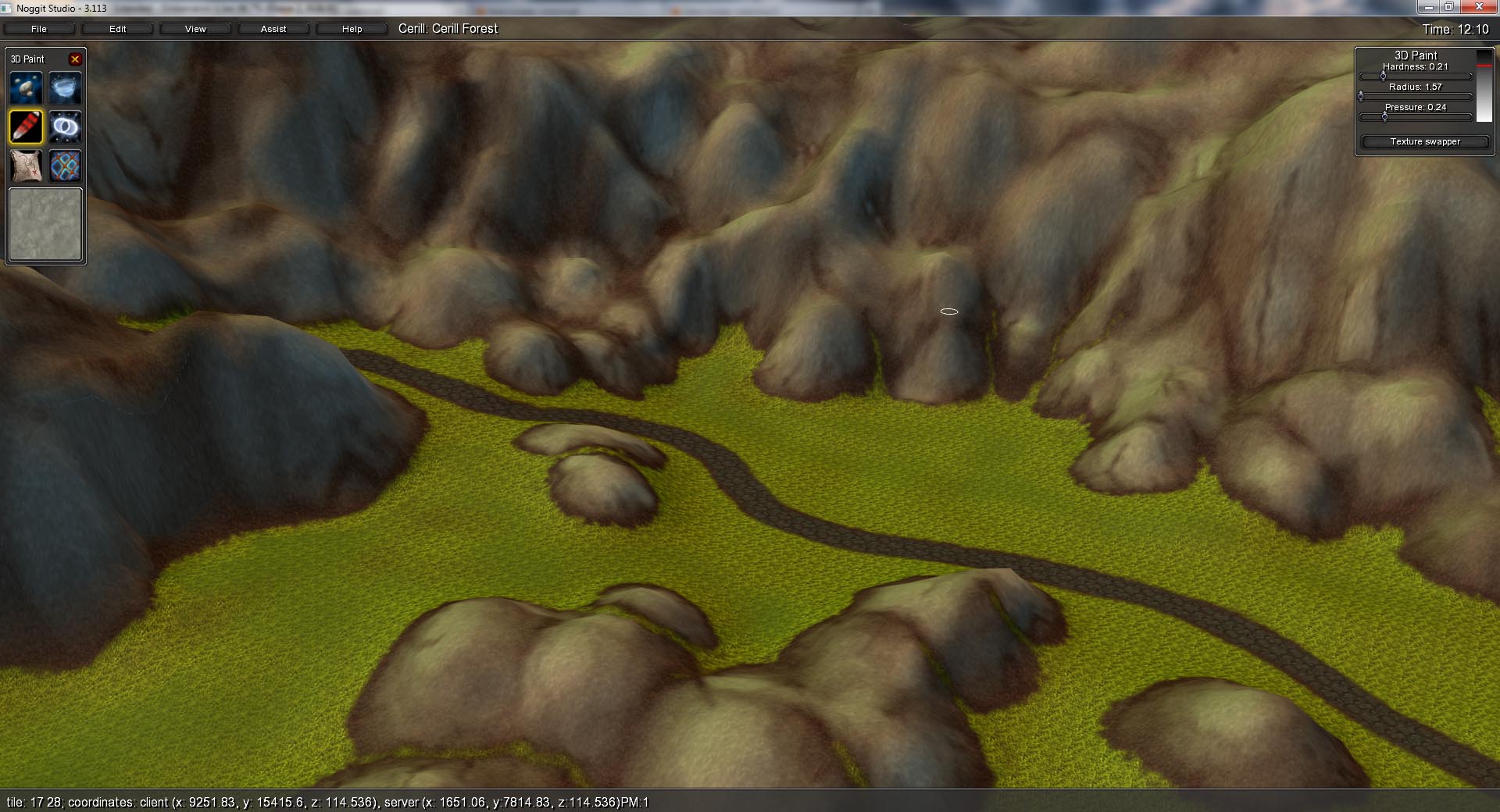1500x812 pixels.
Task: Click the Texture swapper button
Action: click(1425, 142)
